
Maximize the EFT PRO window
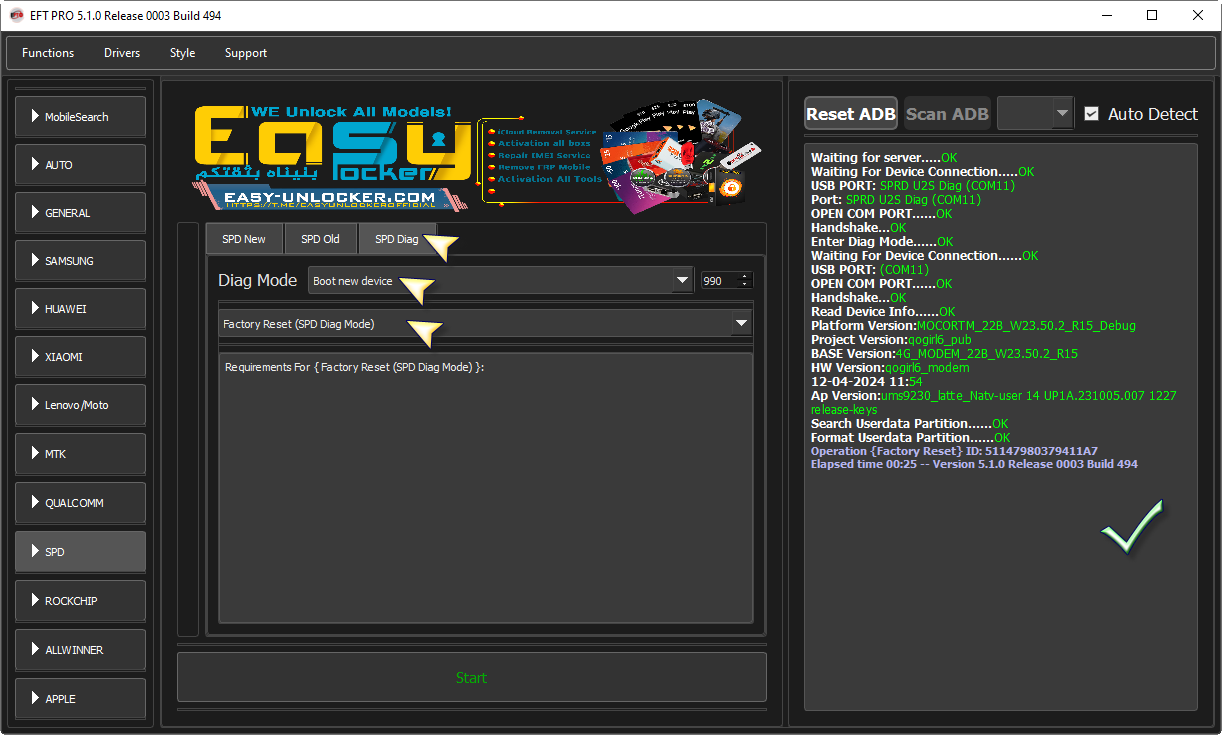tap(1152, 15)
